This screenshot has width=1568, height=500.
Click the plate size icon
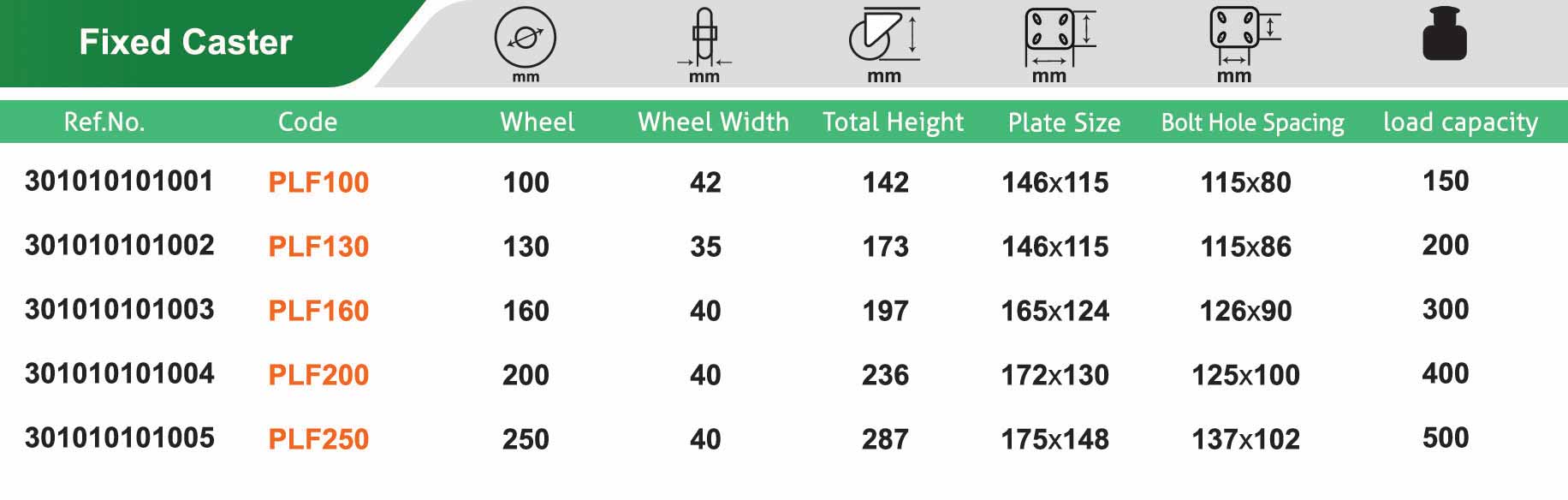click(x=1058, y=35)
